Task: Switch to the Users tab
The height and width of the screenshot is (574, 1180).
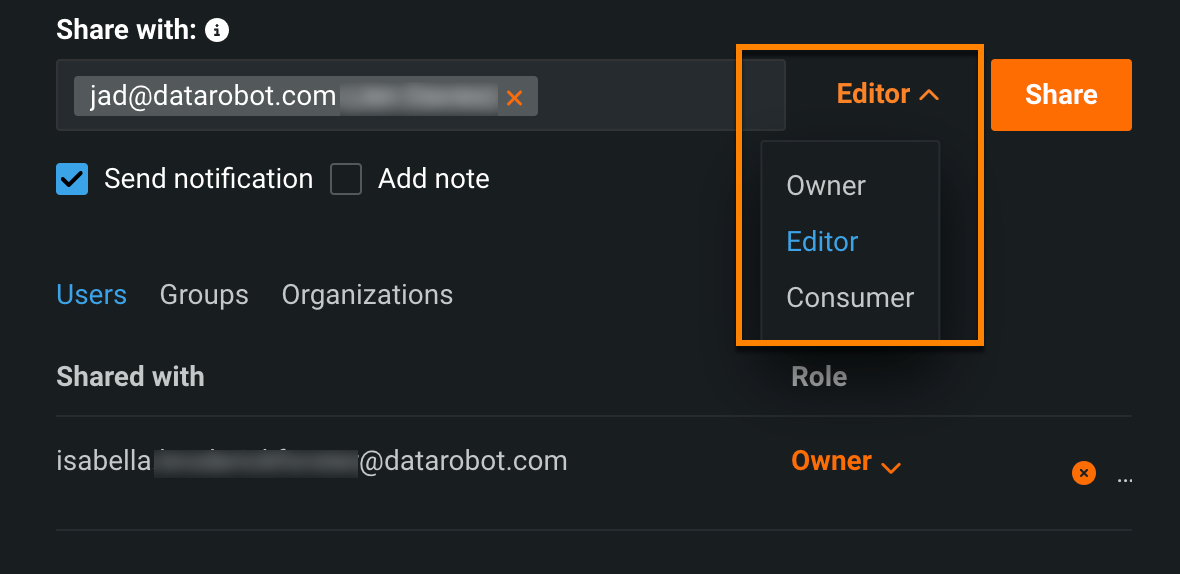Action: click(x=91, y=295)
